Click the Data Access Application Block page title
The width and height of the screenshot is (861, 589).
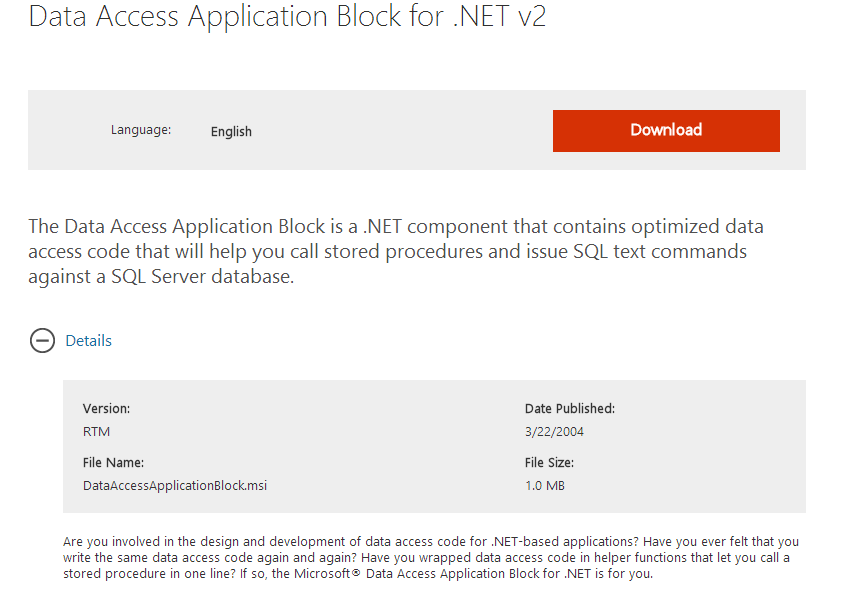click(x=287, y=16)
